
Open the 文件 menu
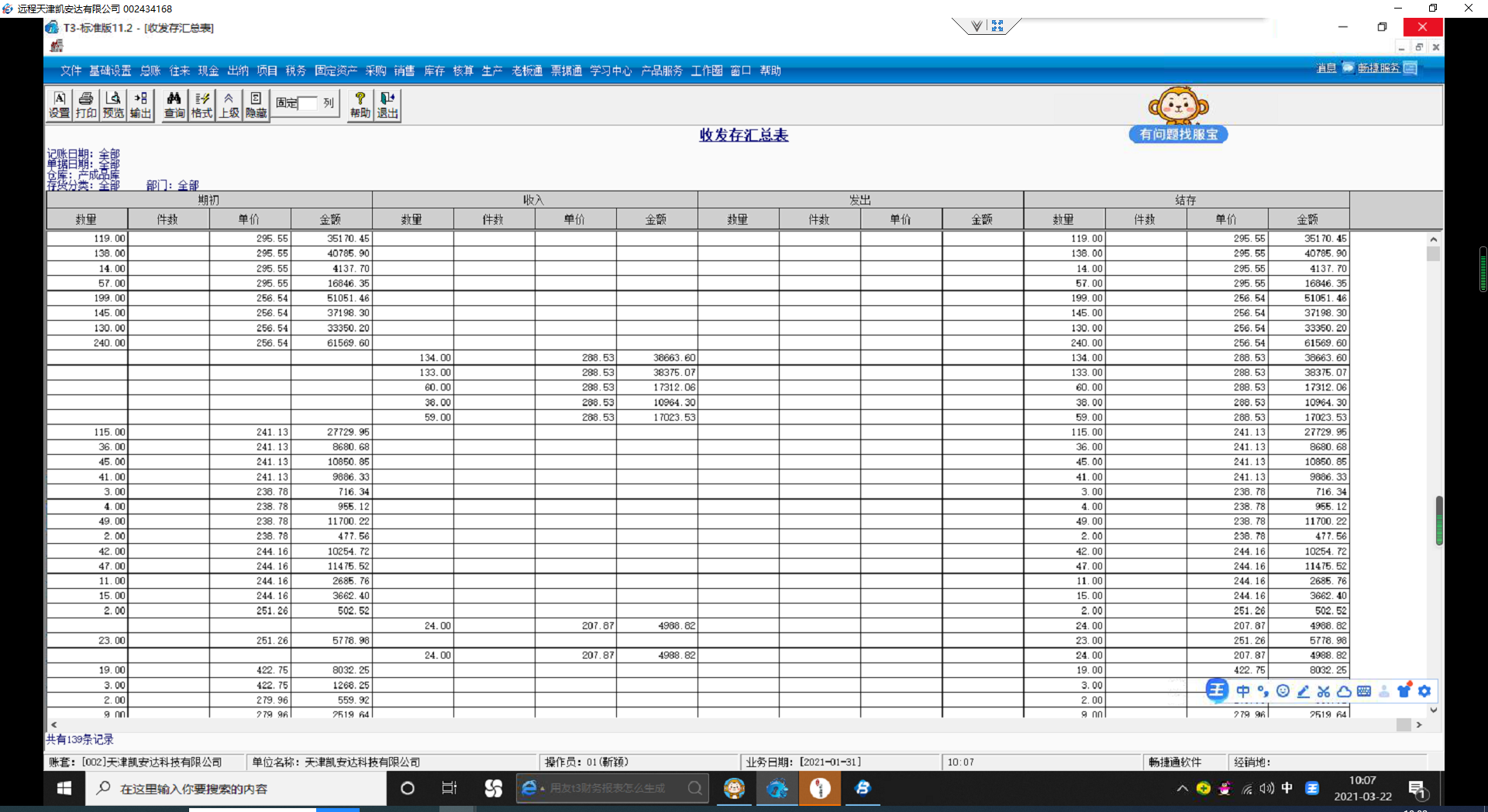[x=71, y=71]
